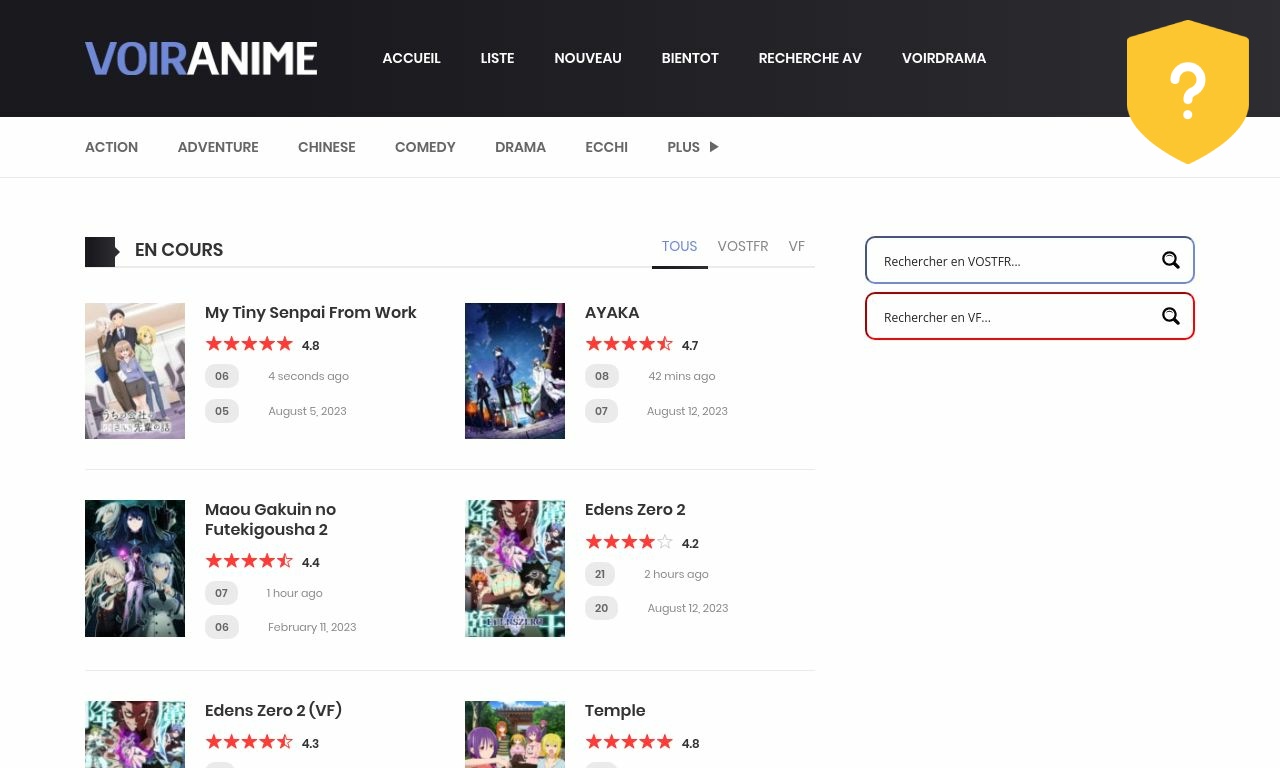
Task: Open the NOUVEAU menu item
Action: tap(588, 58)
